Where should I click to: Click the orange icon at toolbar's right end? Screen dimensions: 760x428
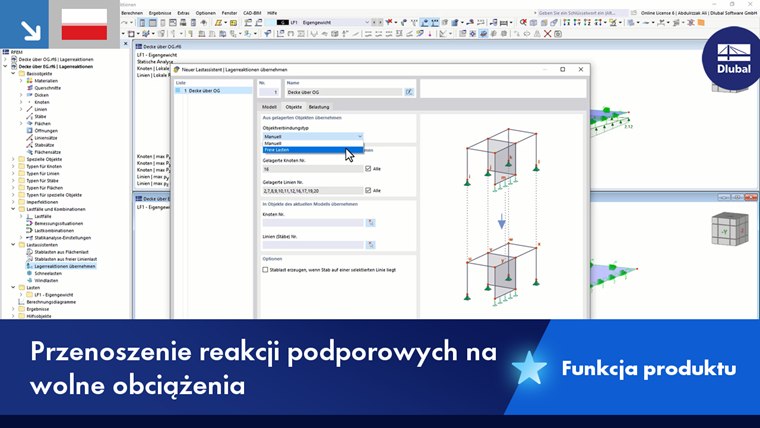pos(701,22)
